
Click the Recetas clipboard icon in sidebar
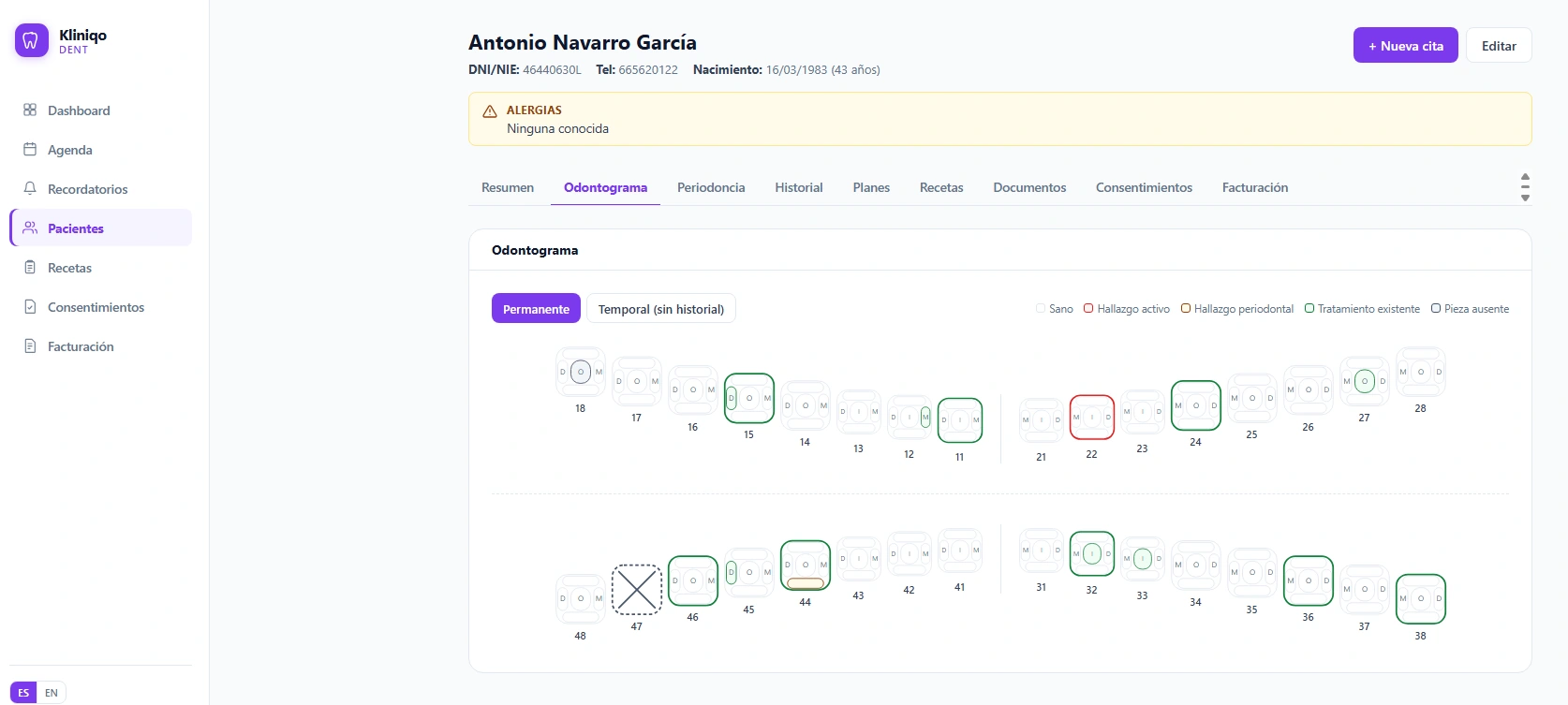[30, 267]
